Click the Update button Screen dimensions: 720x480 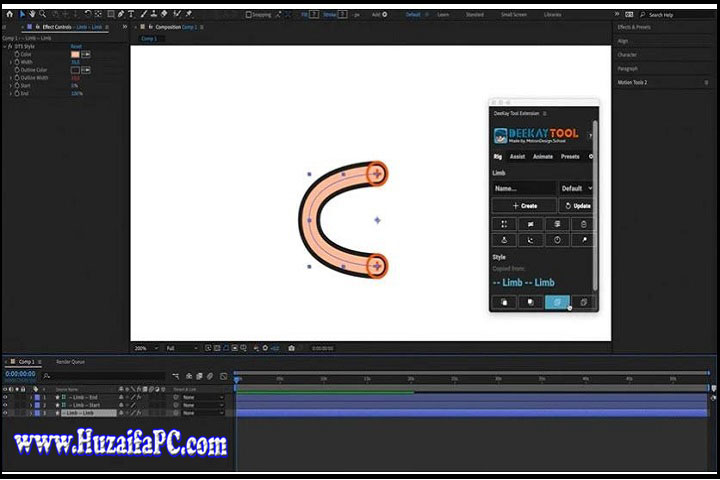577,206
